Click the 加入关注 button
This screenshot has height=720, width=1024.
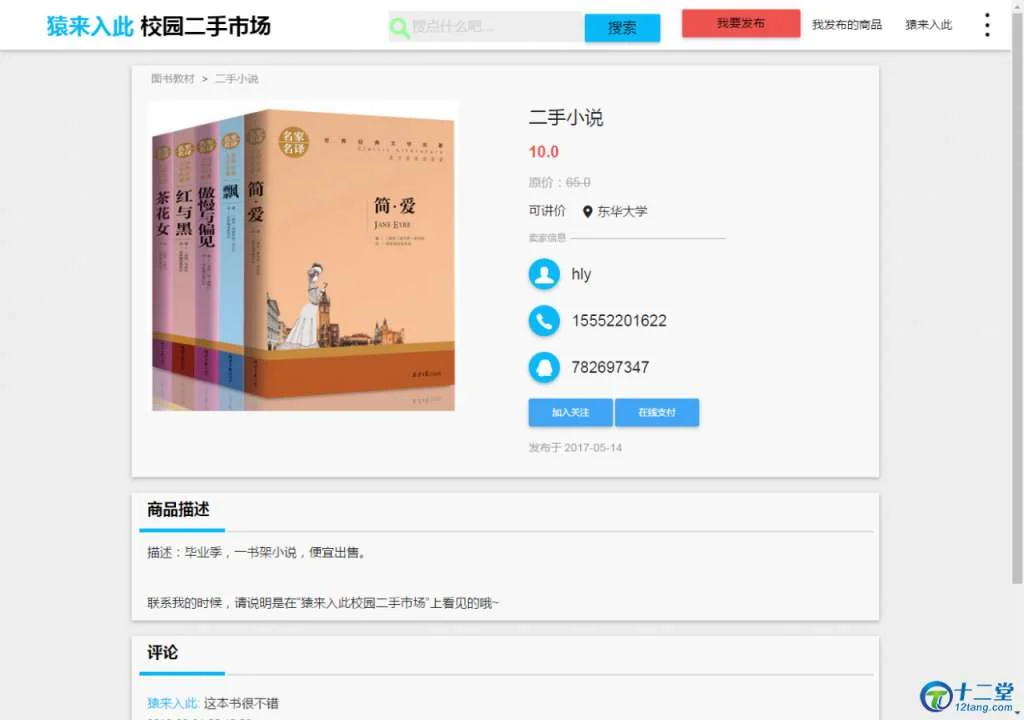pyautogui.click(x=570, y=412)
